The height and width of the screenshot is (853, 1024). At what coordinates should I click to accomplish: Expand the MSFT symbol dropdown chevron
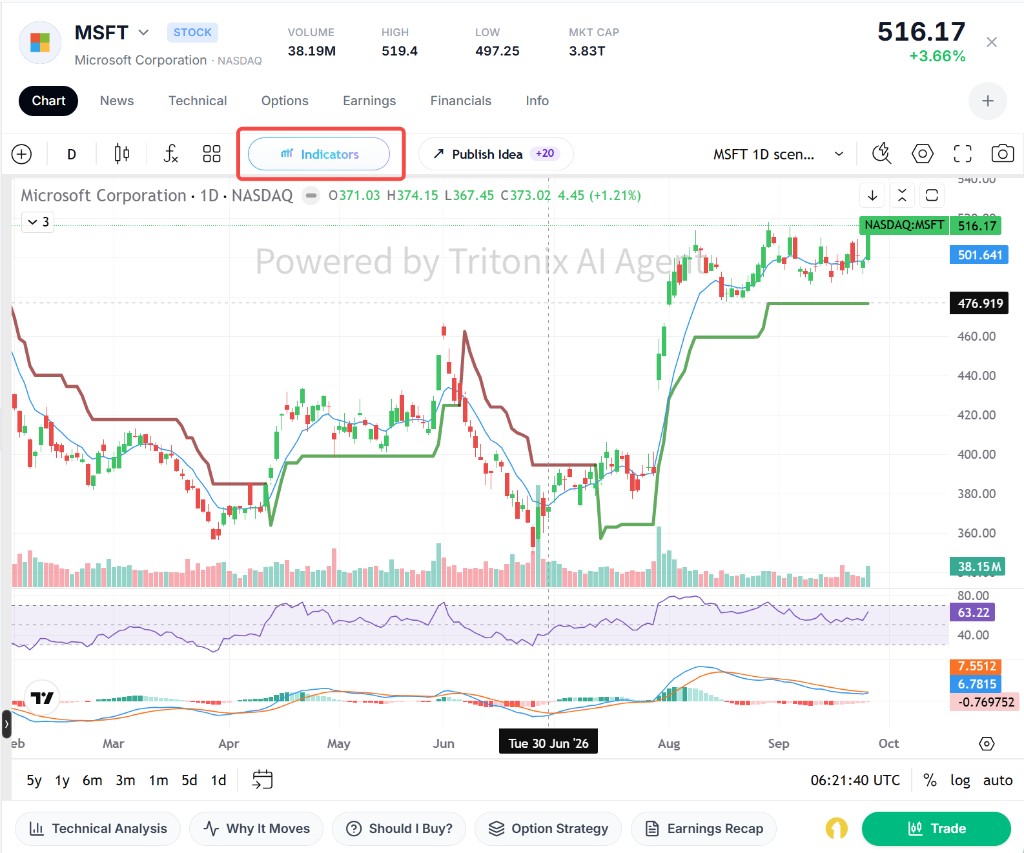[144, 32]
